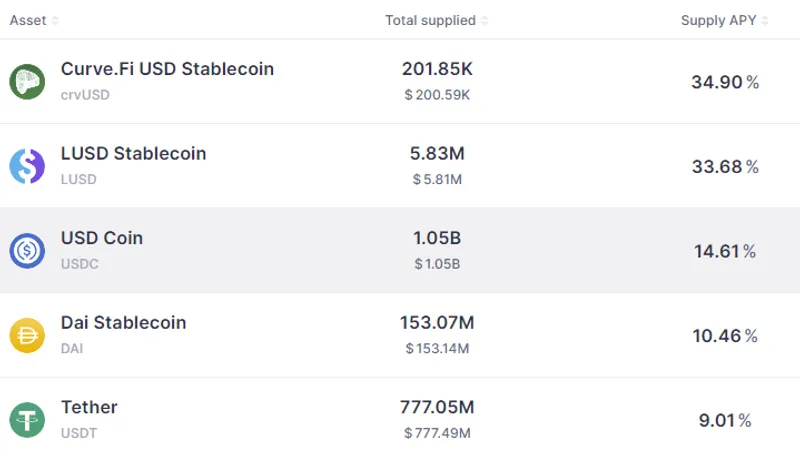This screenshot has height=454, width=800.
Task: Click the Tether USDT icon
Action: point(27,420)
